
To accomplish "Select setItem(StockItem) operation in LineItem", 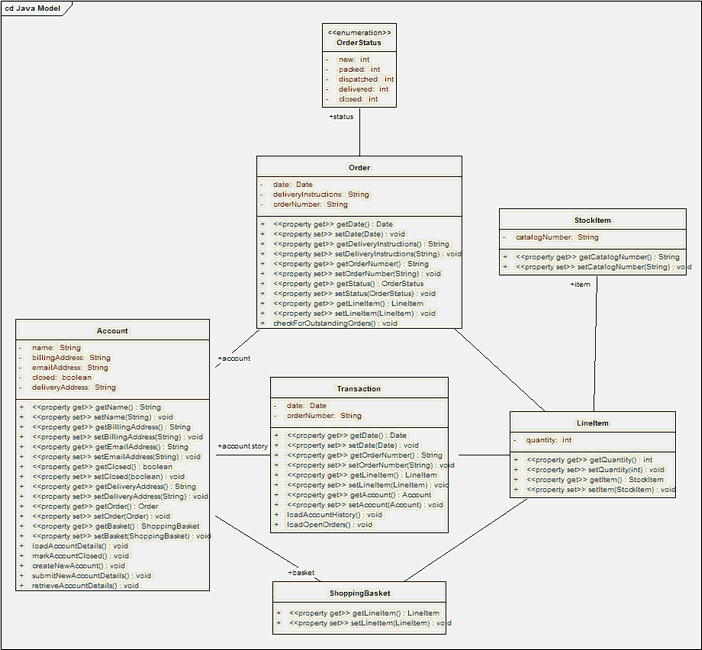I will click(x=601, y=489).
